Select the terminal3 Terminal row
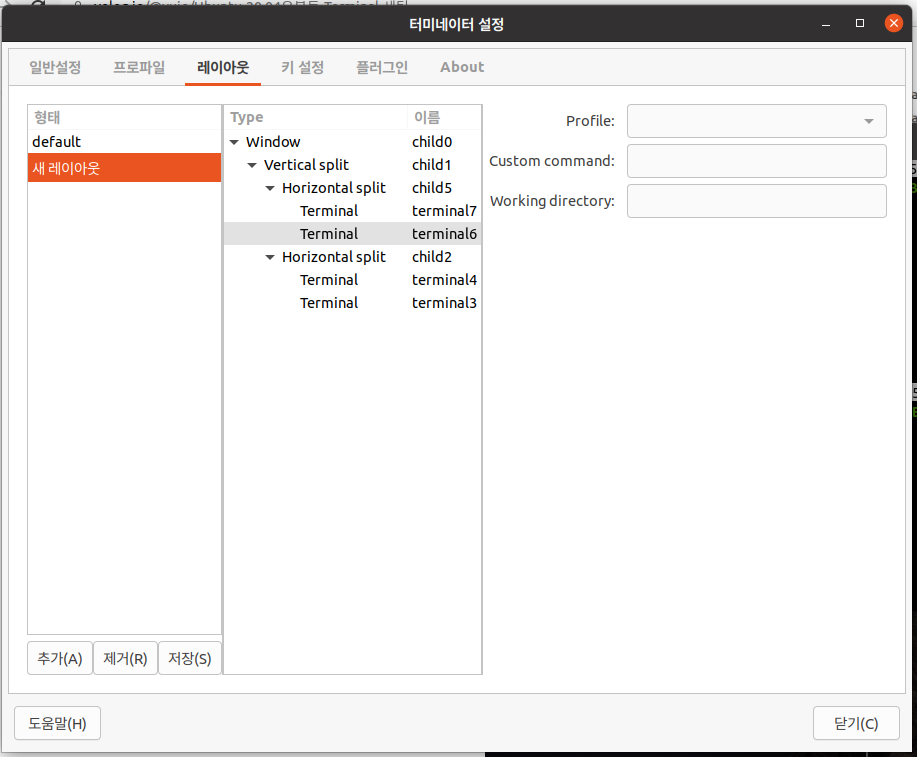The height and width of the screenshot is (757, 917). click(353, 302)
